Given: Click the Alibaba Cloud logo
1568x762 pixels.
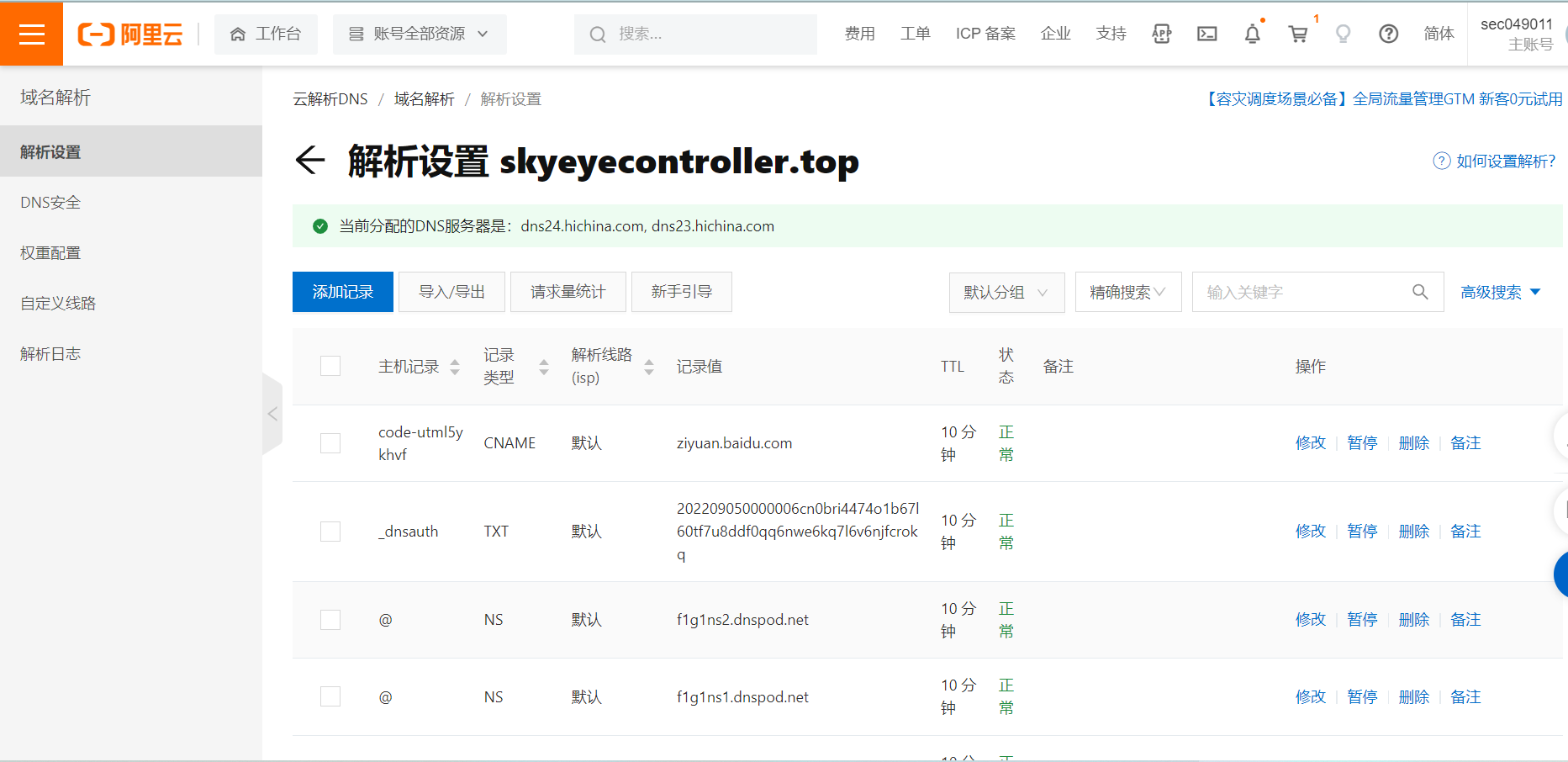Looking at the screenshot, I should (130, 34).
